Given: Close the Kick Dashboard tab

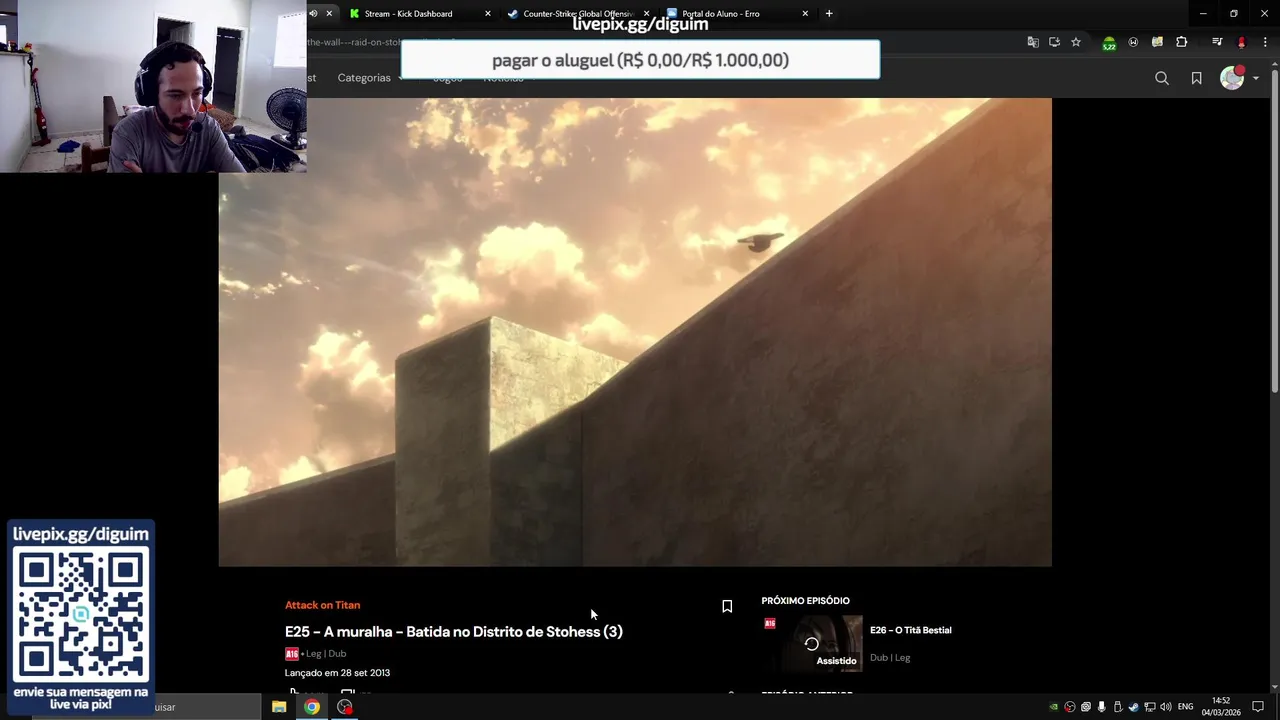Looking at the screenshot, I should pos(488,14).
